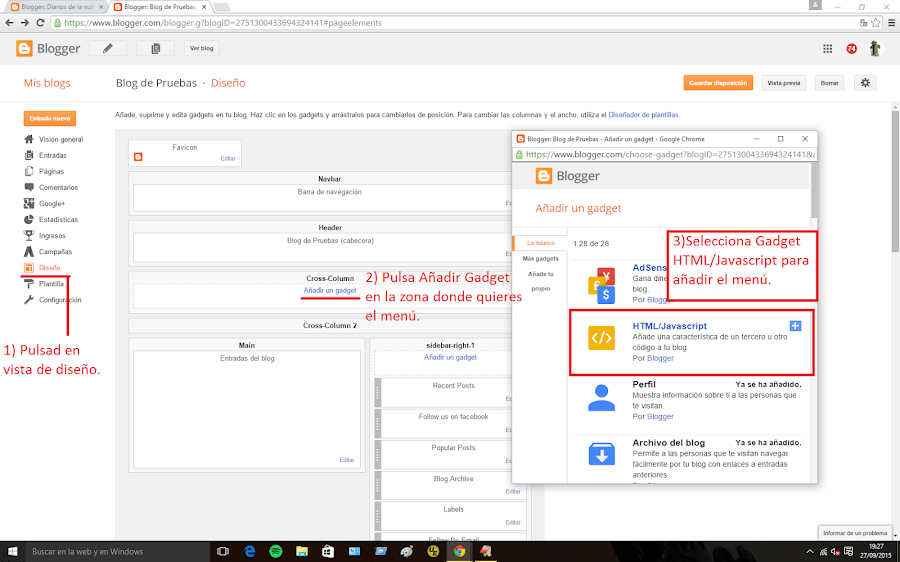900x562 pixels.
Task: Go back with browser back arrow
Action: pos(9,23)
